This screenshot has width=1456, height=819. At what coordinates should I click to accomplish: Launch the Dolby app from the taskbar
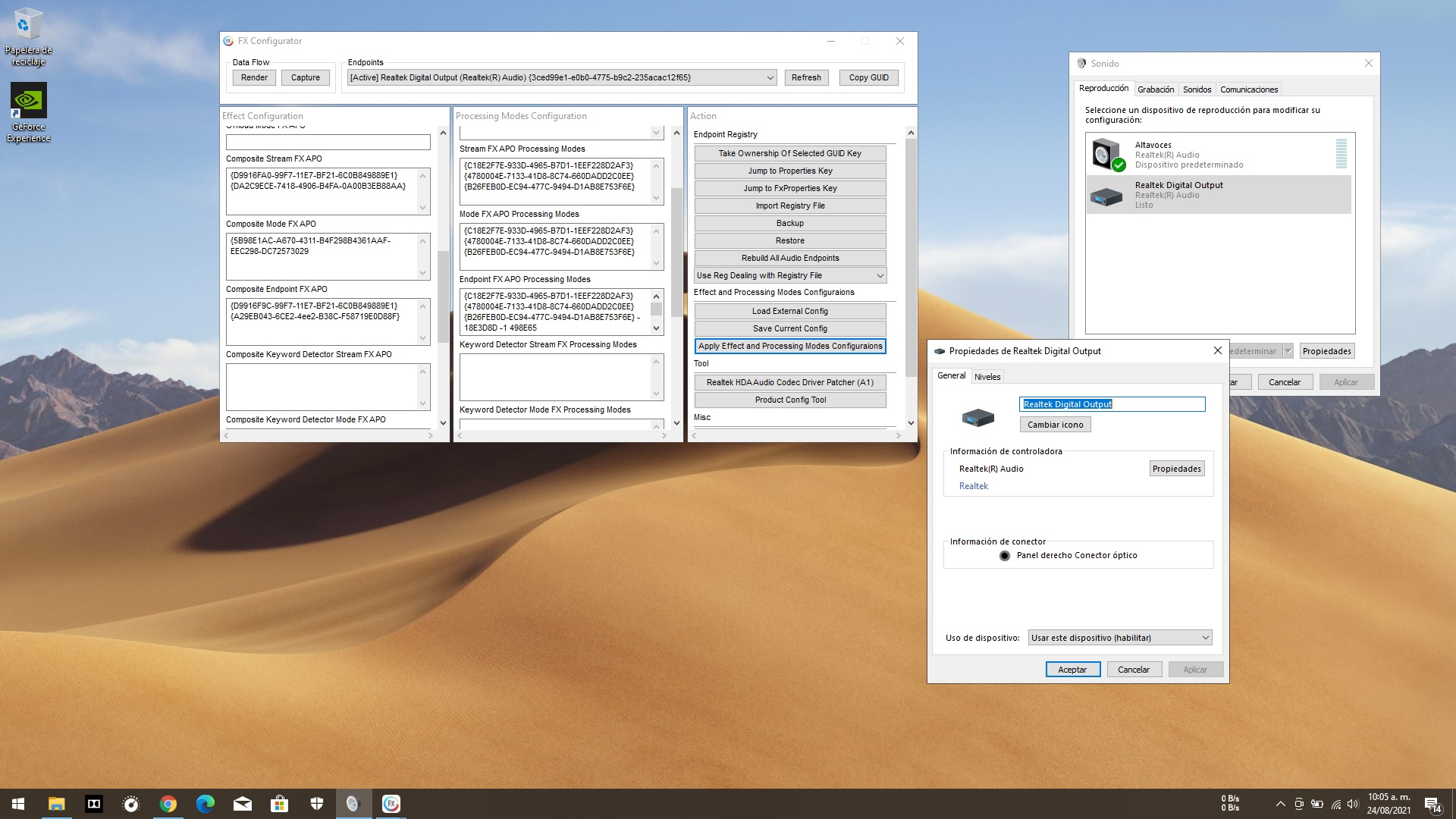93,804
